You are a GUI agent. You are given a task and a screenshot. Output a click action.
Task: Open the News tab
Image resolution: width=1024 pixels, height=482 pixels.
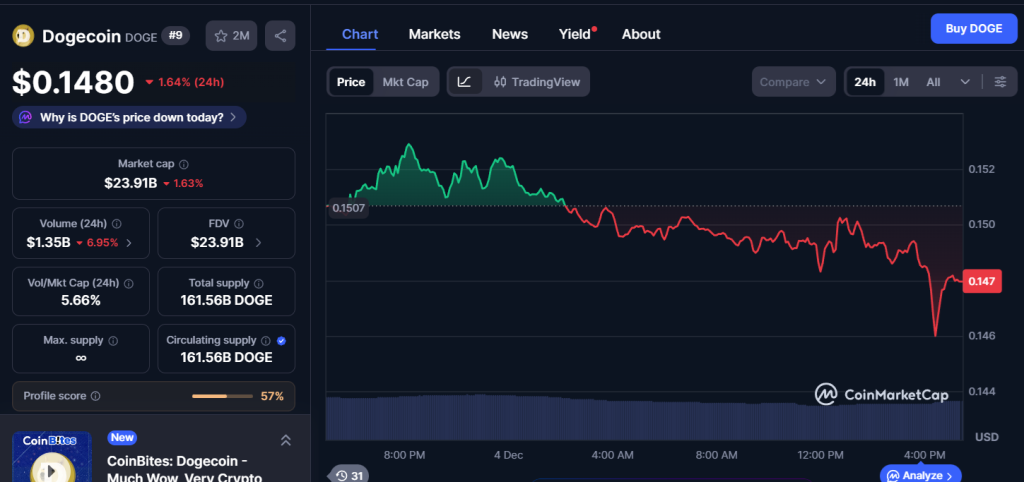(510, 34)
